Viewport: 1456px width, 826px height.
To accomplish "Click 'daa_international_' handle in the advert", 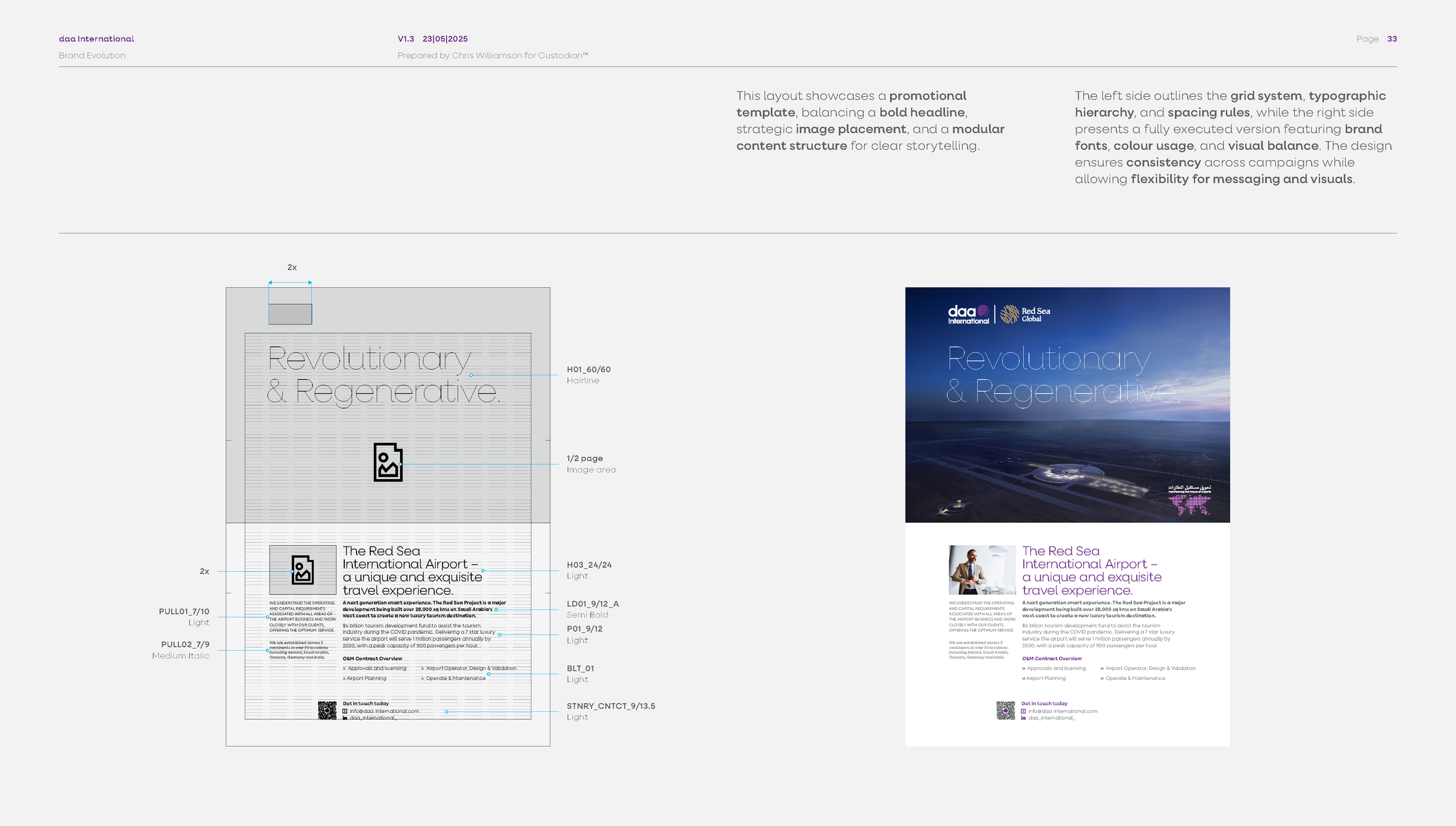I will [1052, 718].
